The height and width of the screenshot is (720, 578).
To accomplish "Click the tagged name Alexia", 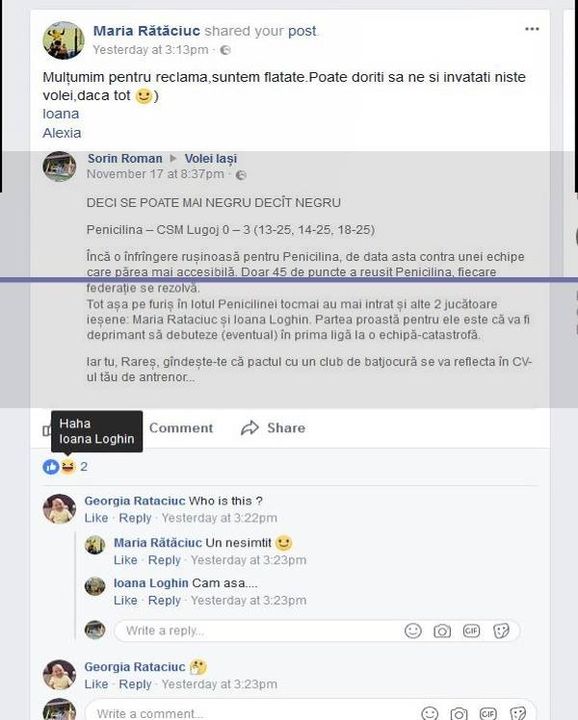I will [x=62, y=133].
